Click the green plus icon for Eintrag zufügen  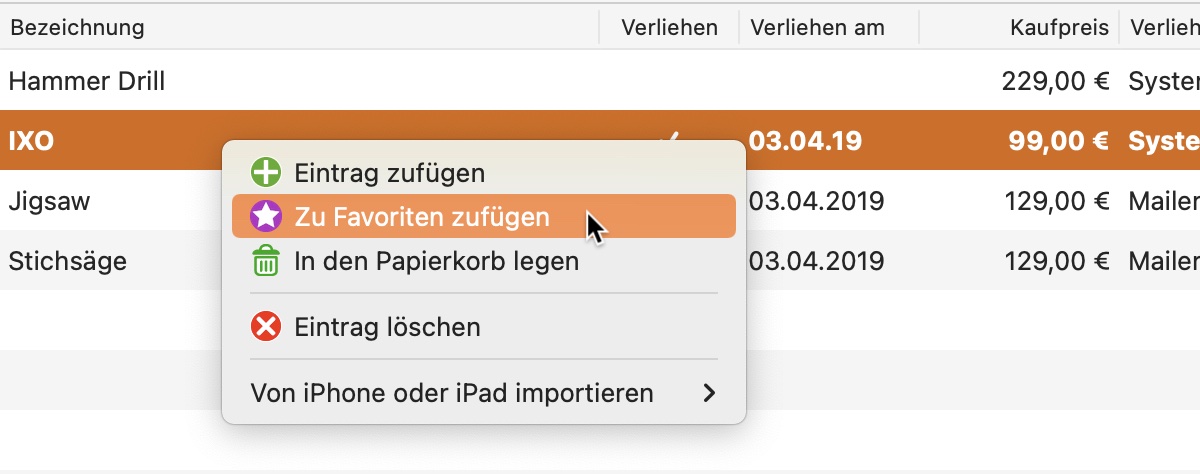(x=265, y=173)
